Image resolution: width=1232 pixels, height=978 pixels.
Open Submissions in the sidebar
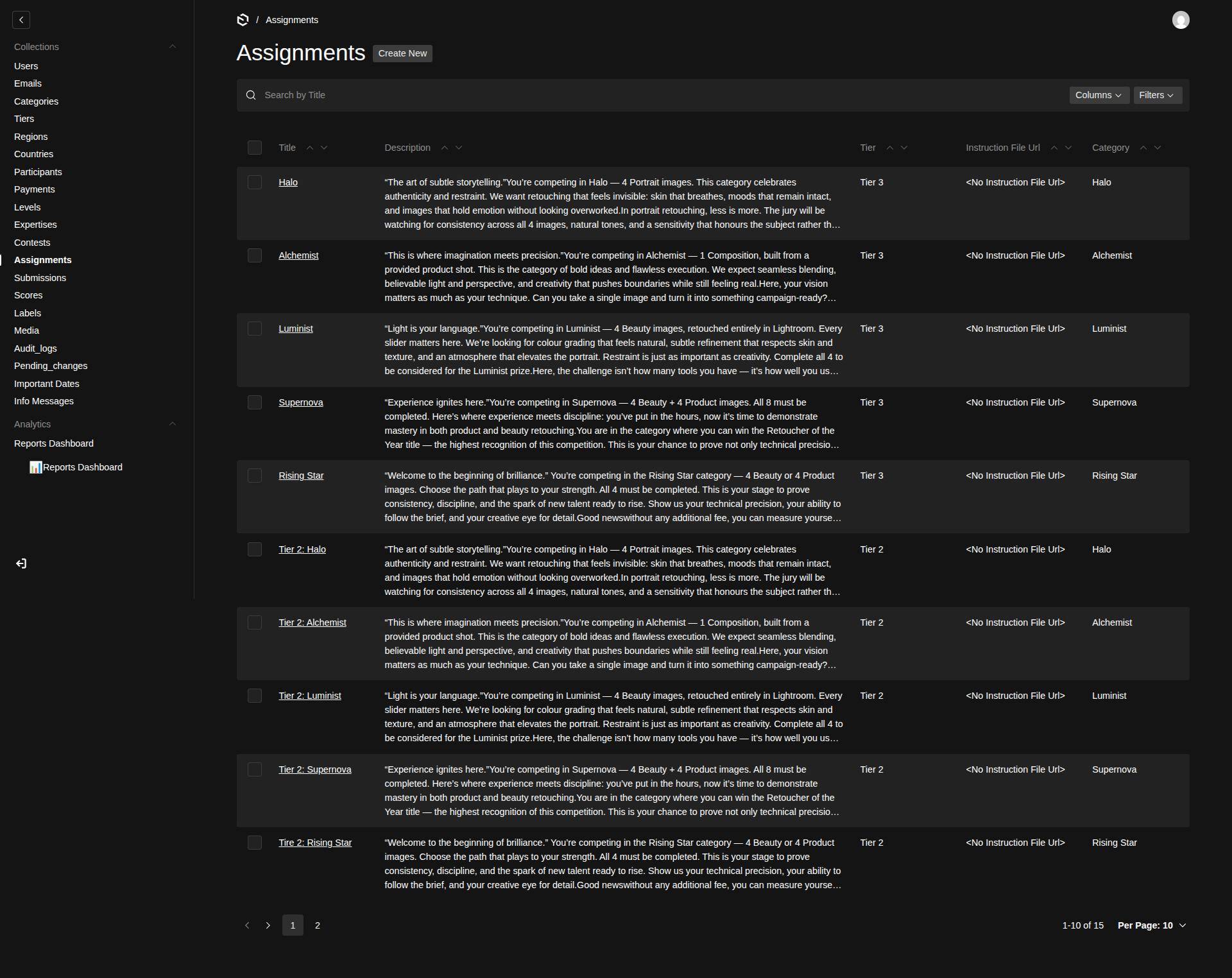40,278
